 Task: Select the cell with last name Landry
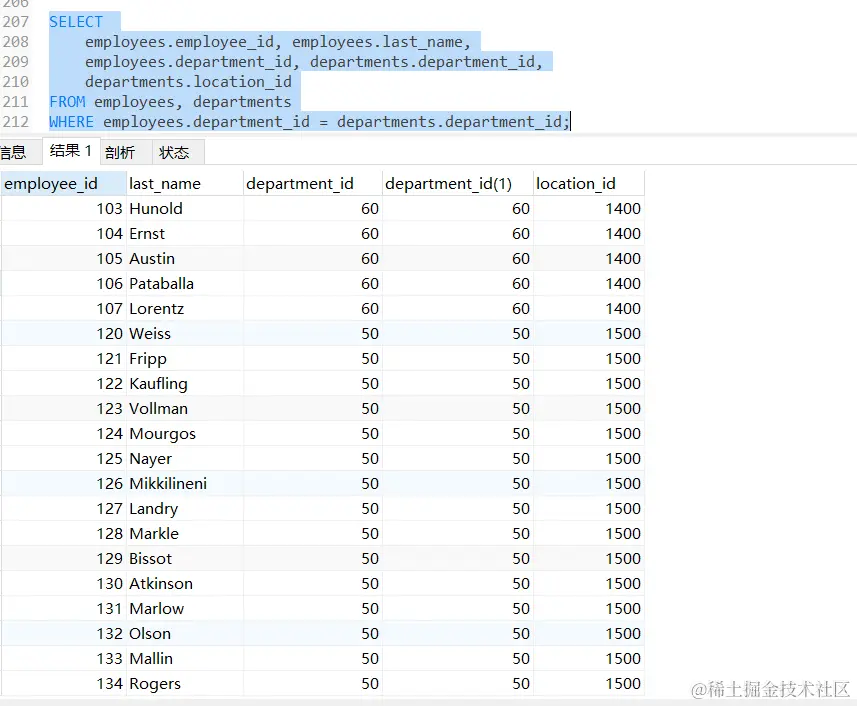click(185, 509)
